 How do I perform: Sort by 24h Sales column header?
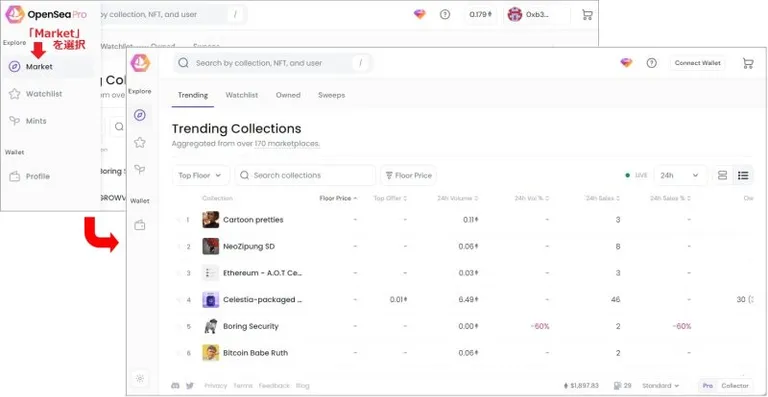point(603,198)
